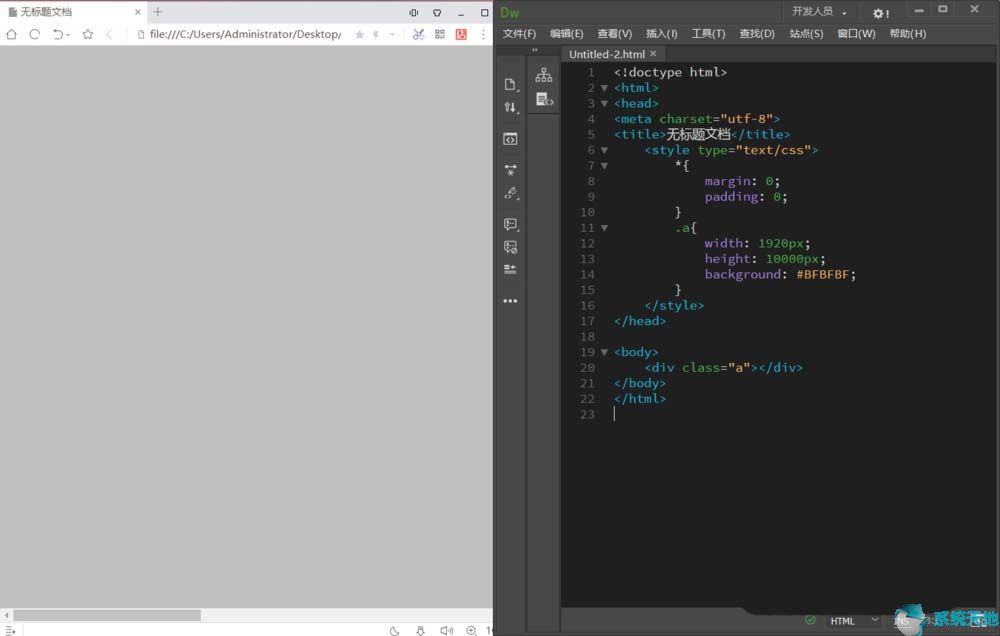Click the browser address bar URL
This screenshot has width=1000, height=636.
[x=246, y=34]
